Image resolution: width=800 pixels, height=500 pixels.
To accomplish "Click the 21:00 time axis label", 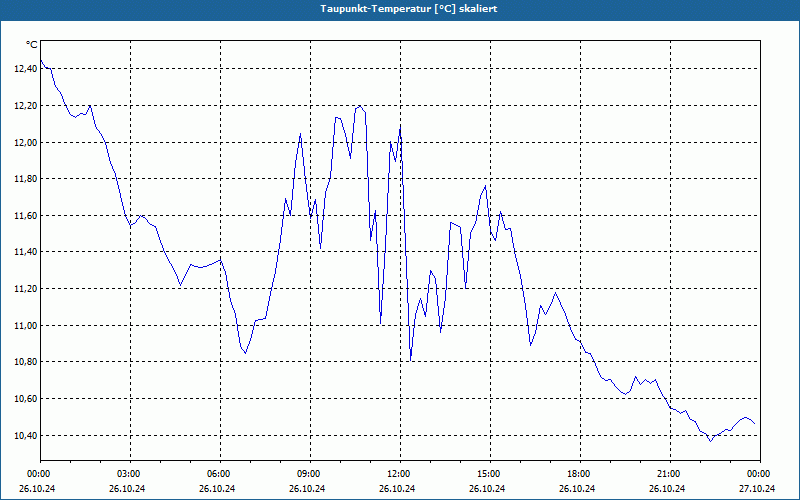I will [x=670, y=474].
